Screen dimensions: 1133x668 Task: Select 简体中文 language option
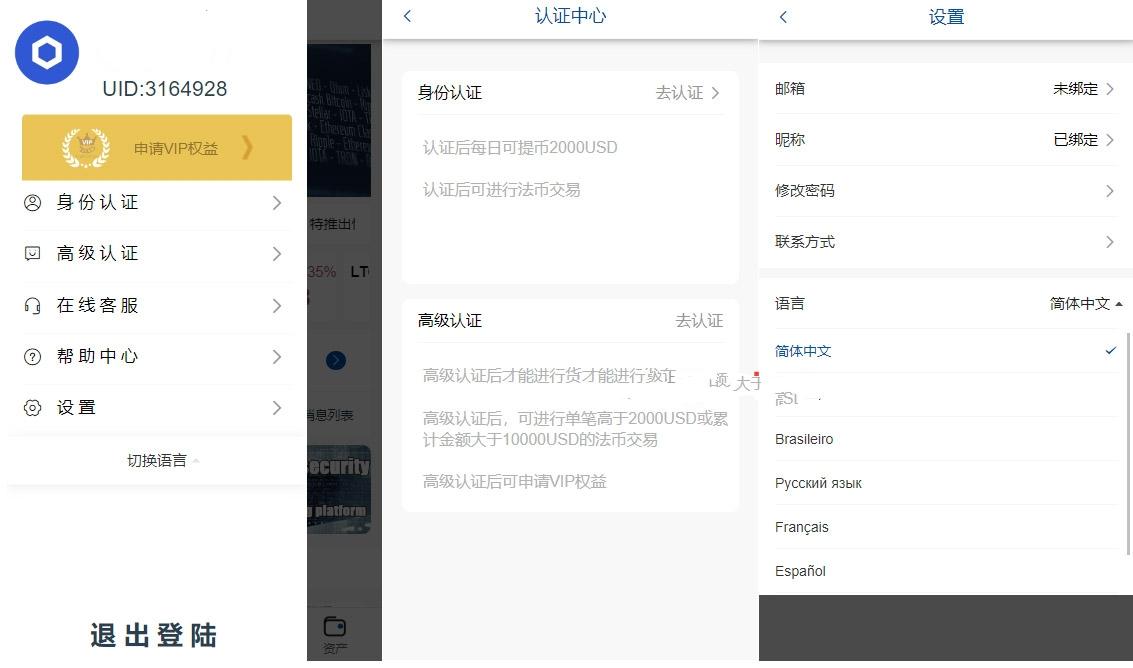click(x=947, y=351)
